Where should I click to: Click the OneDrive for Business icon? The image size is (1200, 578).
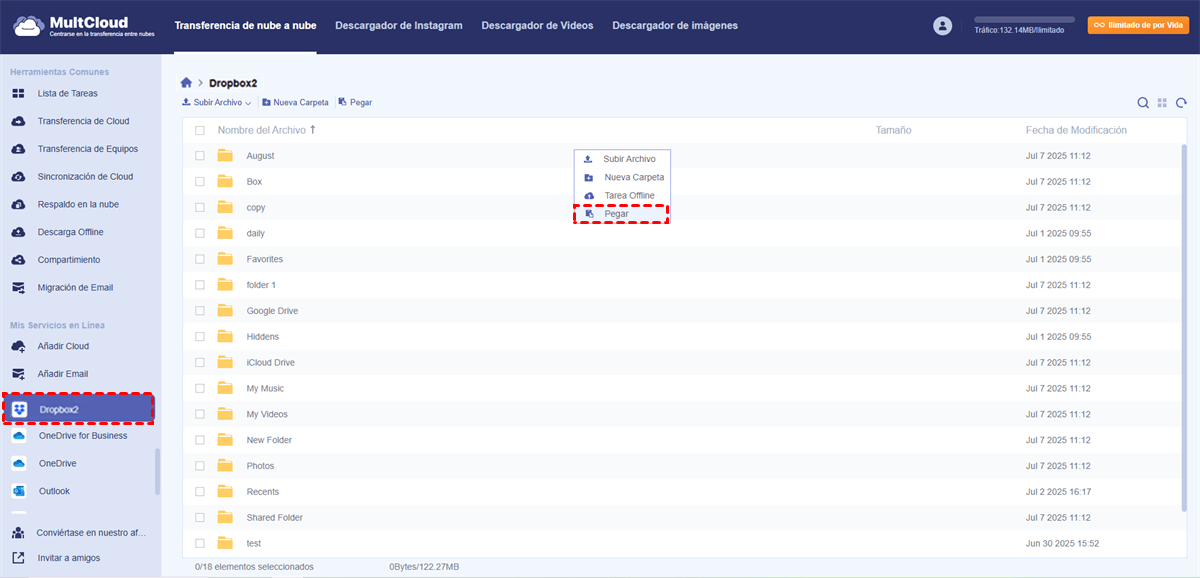point(18,436)
